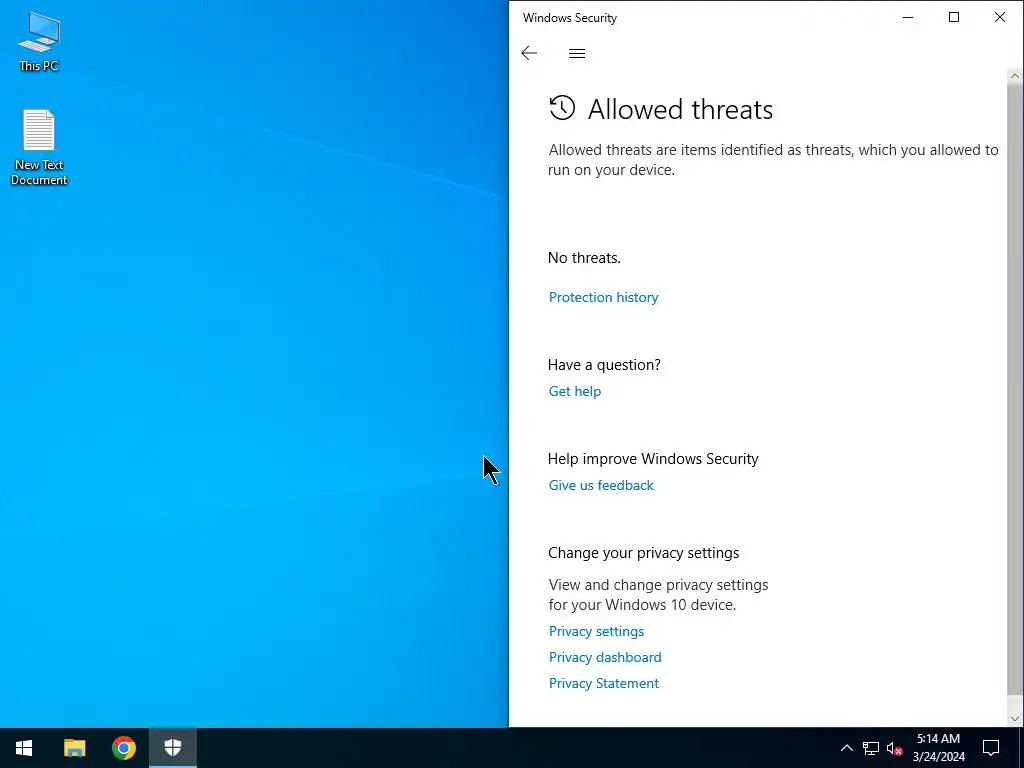
Task: Click the 'Have a question?' heading
Action: click(x=604, y=365)
